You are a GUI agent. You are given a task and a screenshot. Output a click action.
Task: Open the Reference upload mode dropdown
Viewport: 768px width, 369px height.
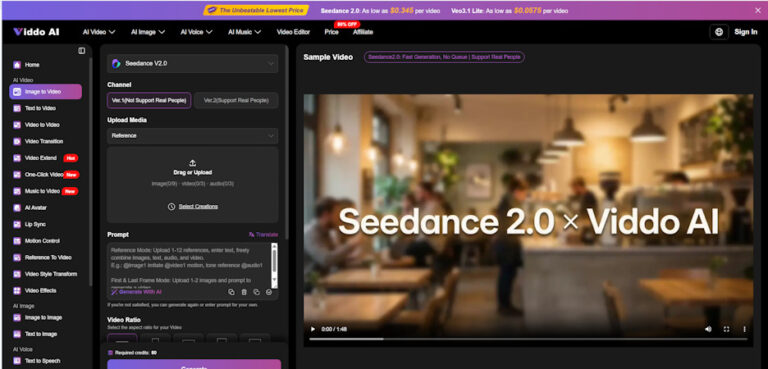tap(192, 136)
